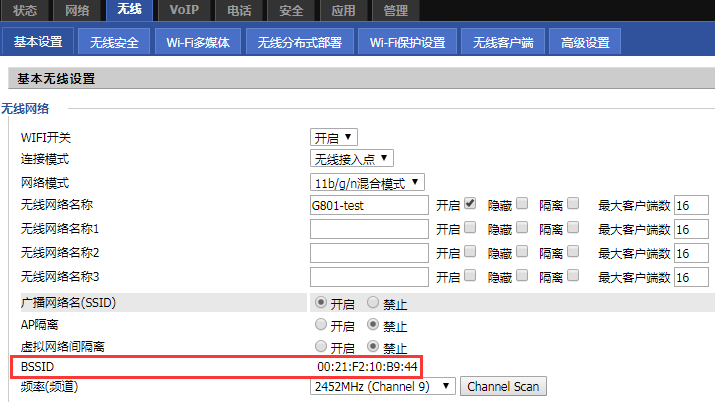
Task: Open Wi-Fi多媒体 settings tab
Action: tap(198, 42)
